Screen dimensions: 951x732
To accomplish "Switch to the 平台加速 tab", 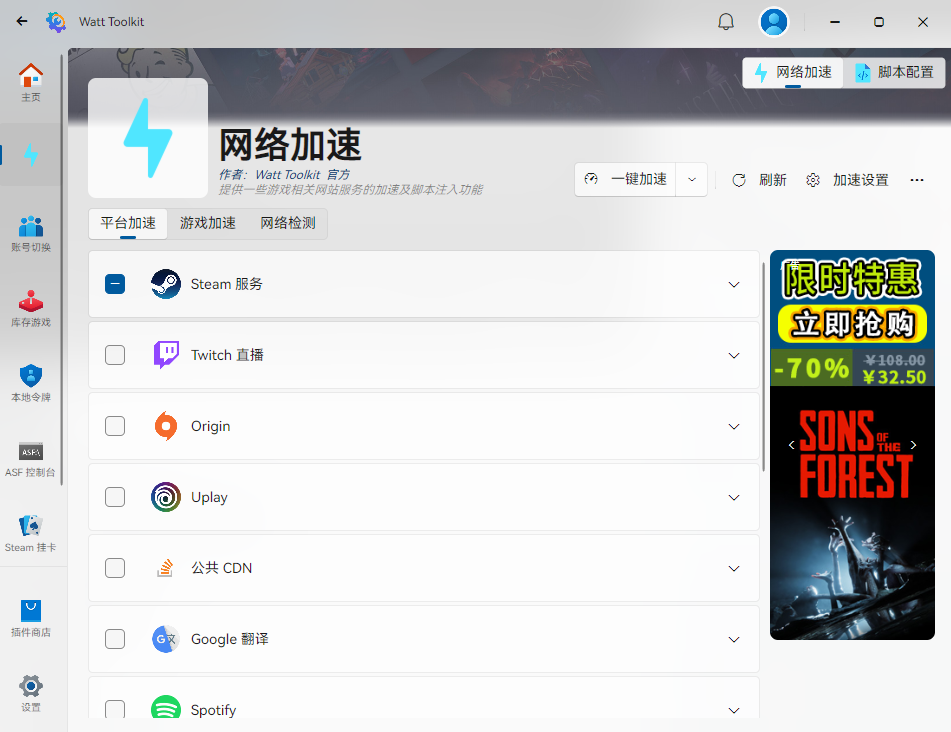I will pyautogui.click(x=128, y=223).
